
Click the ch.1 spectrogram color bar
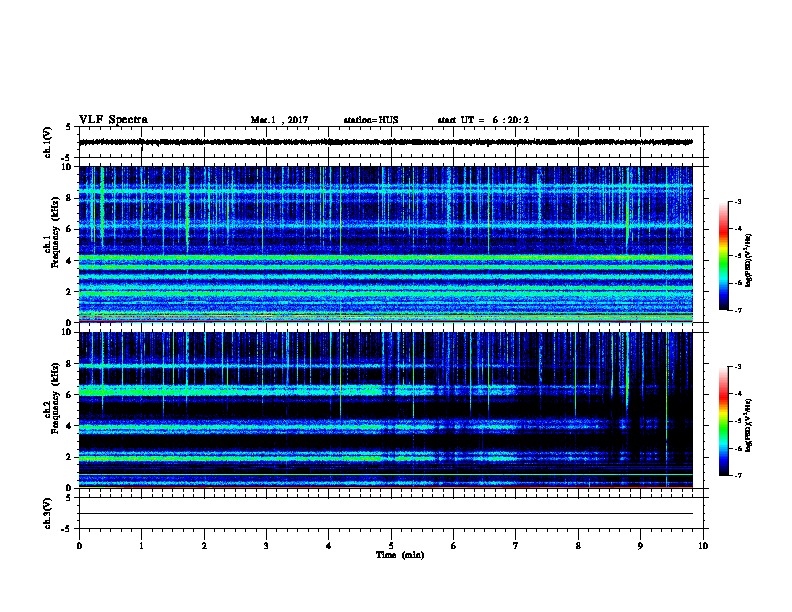coord(723,256)
